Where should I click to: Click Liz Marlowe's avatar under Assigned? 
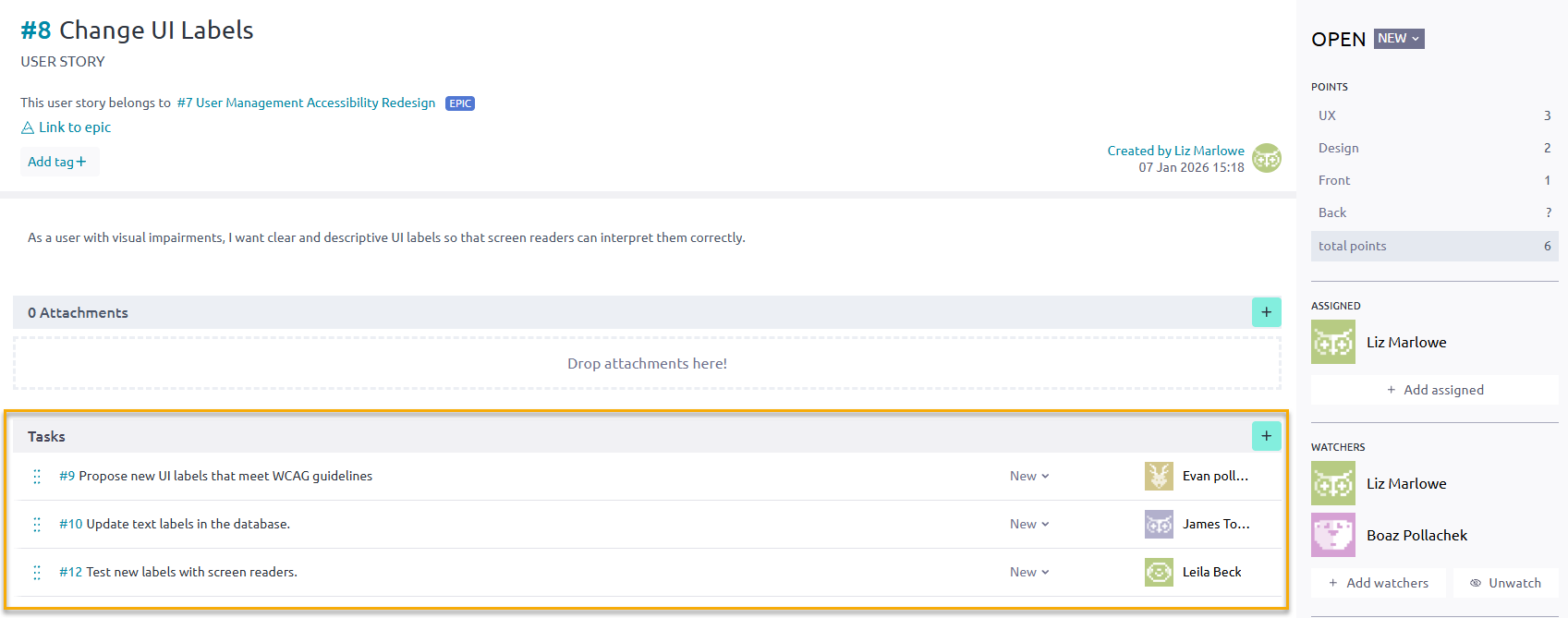click(1333, 342)
